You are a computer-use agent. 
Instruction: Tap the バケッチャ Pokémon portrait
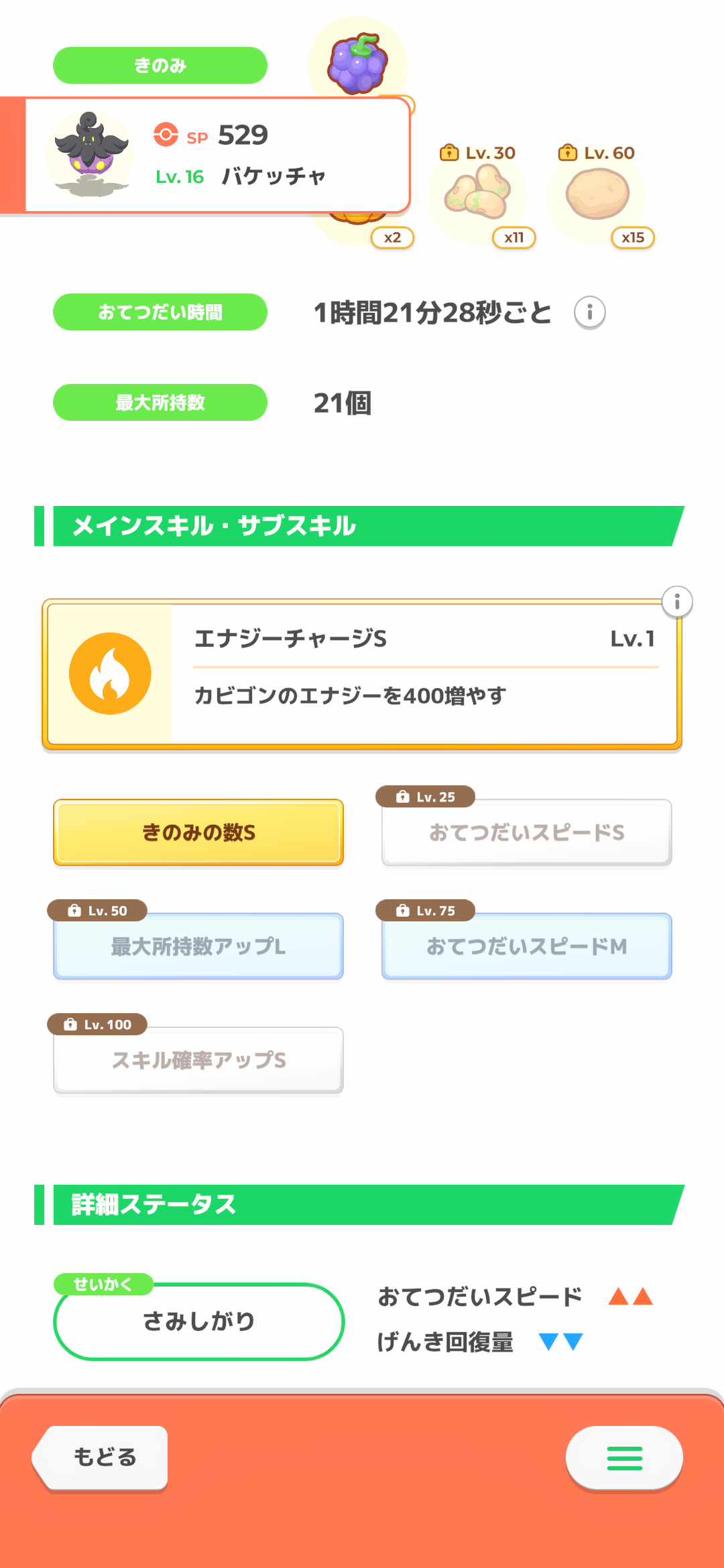[x=90, y=154]
